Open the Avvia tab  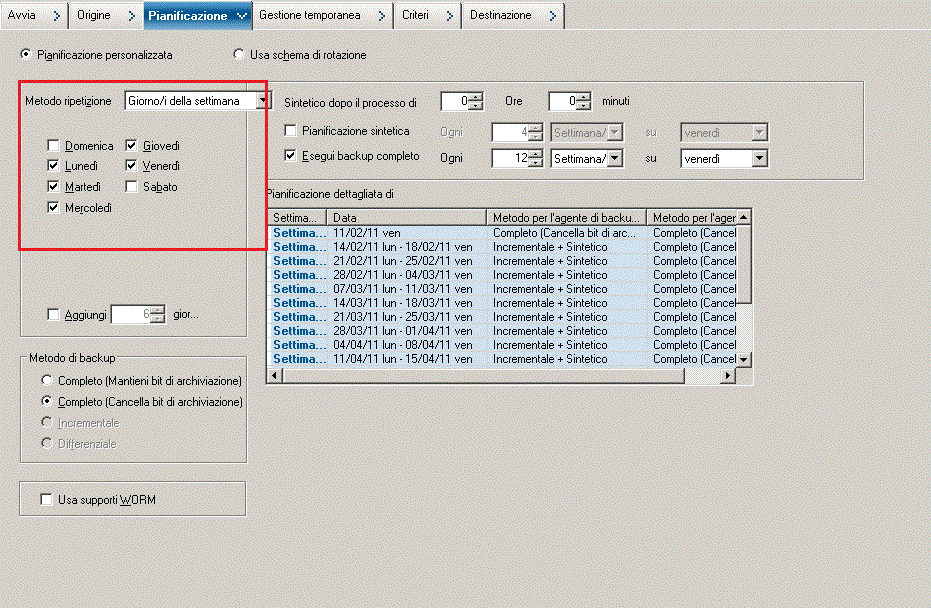click(x=22, y=15)
